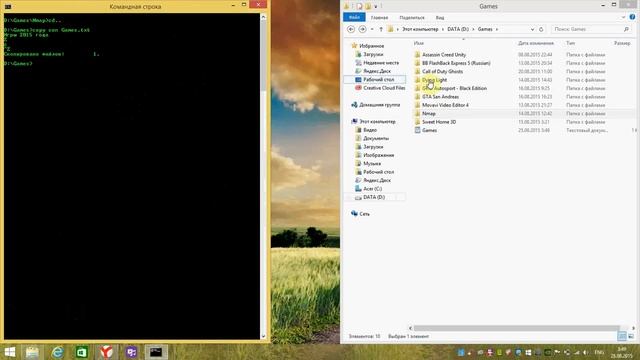The width and height of the screenshot is (640, 360).
Task: Open the Assassin Creed Unity folder
Action: [x=444, y=55]
